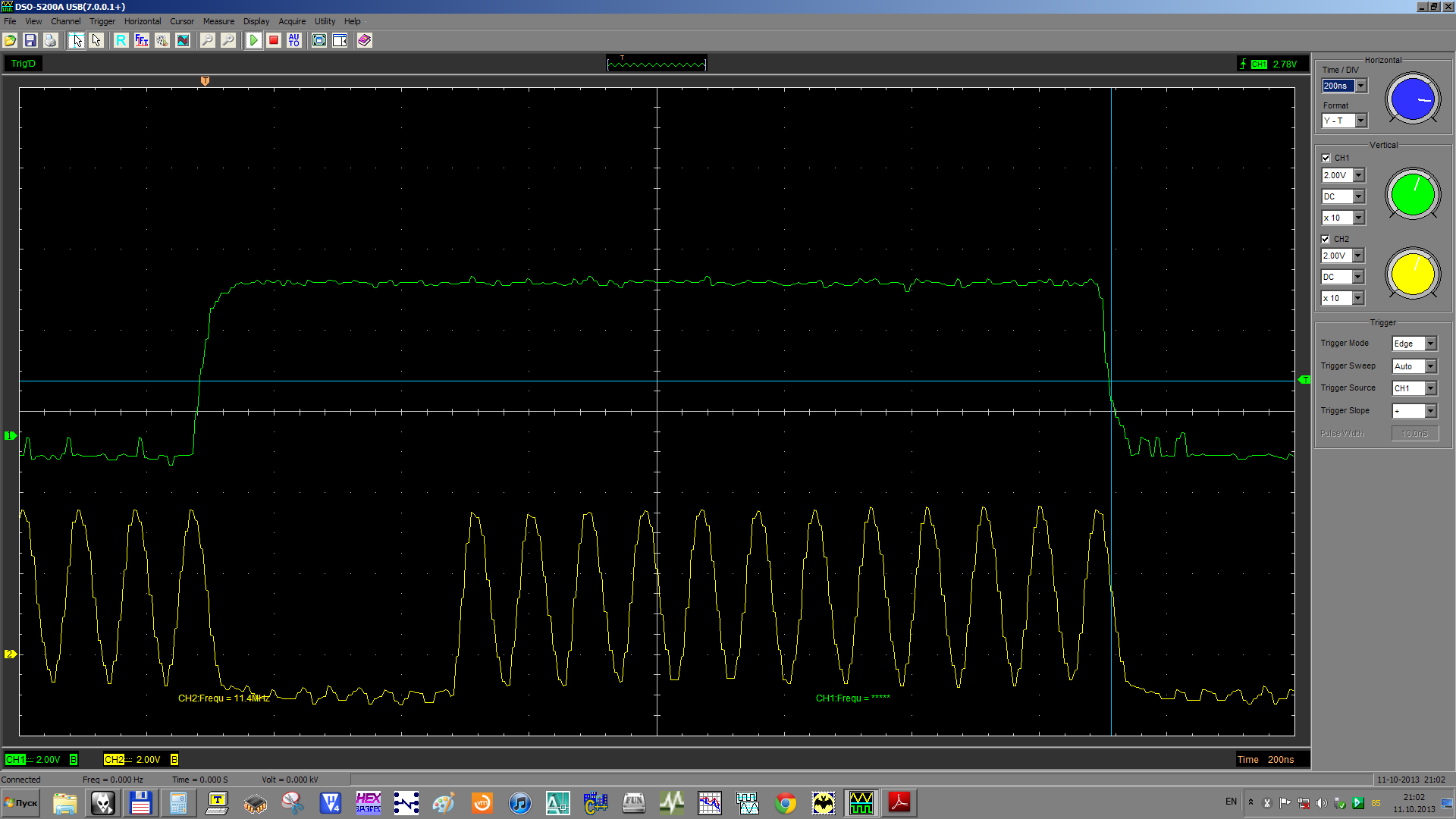Click the orange trigger position marker
This screenshot has height=819, width=1456.
pos(205,80)
